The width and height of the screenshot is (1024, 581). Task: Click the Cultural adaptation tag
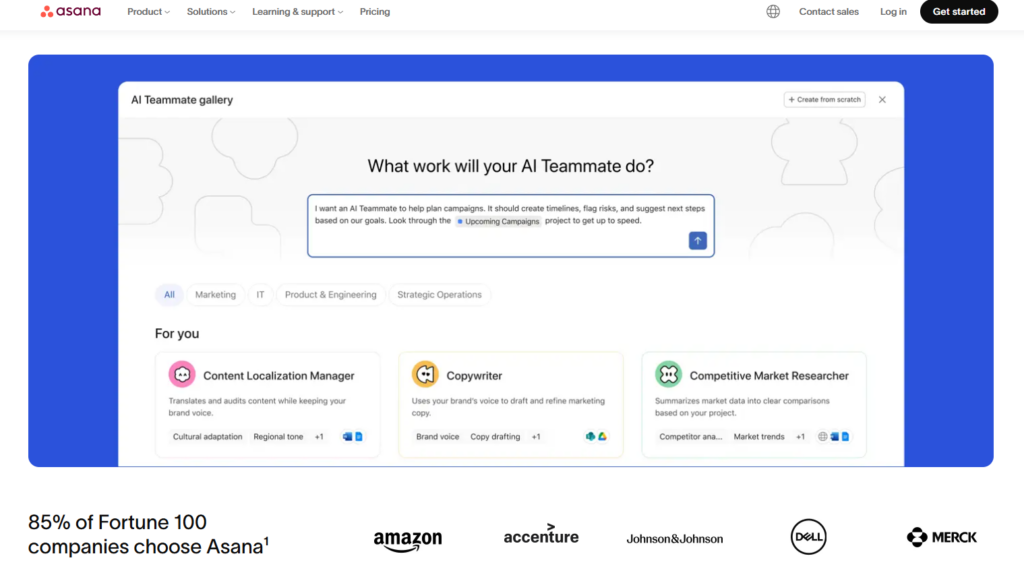[x=207, y=437]
